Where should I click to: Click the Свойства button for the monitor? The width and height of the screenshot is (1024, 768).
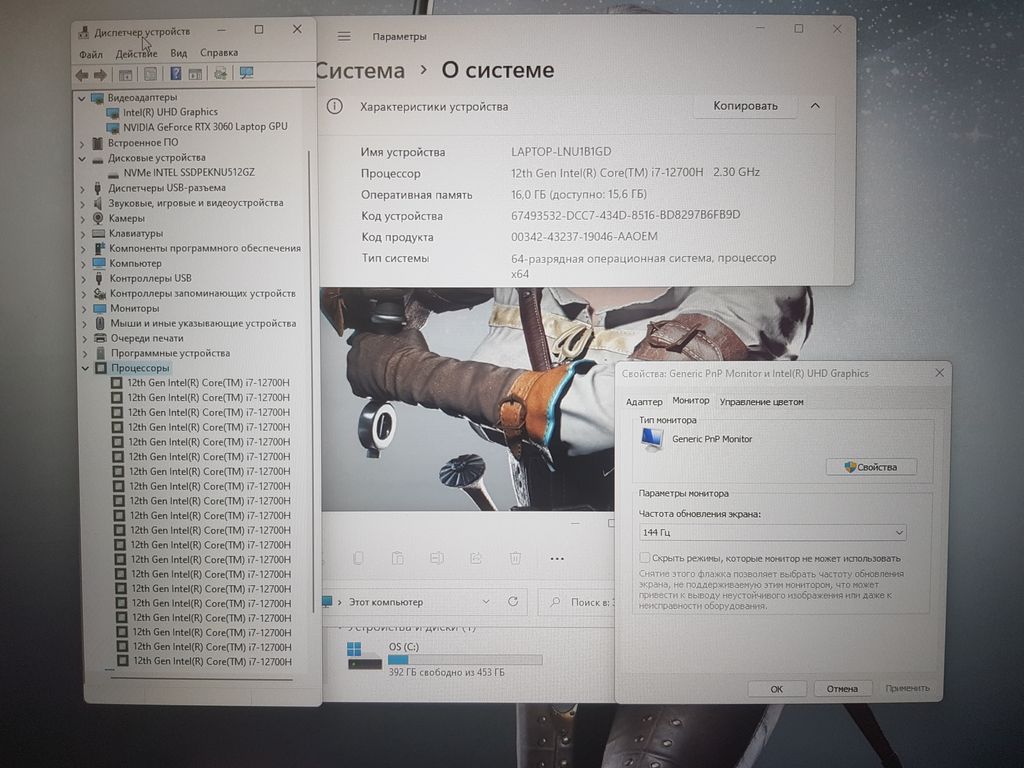point(871,467)
